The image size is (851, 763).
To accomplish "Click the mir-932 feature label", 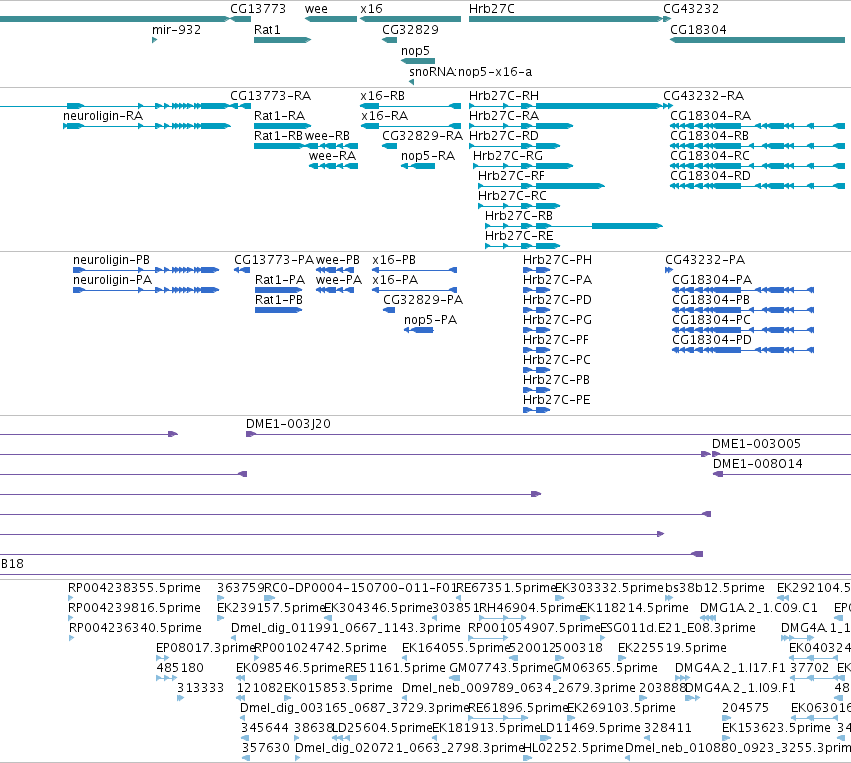I will pyautogui.click(x=176, y=30).
